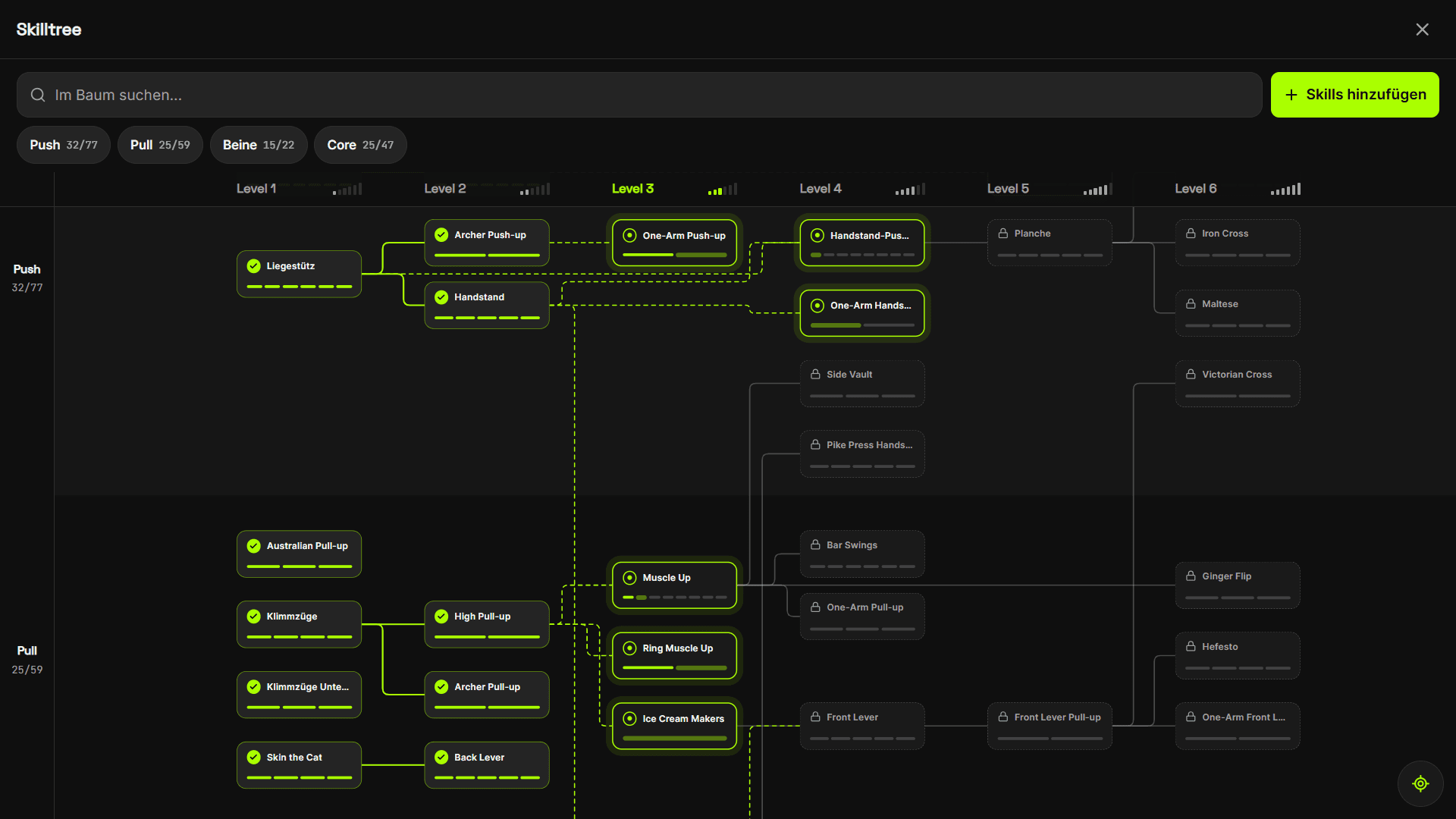
Task: Open the Pike Press Handstand skill card
Action: (862, 453)
